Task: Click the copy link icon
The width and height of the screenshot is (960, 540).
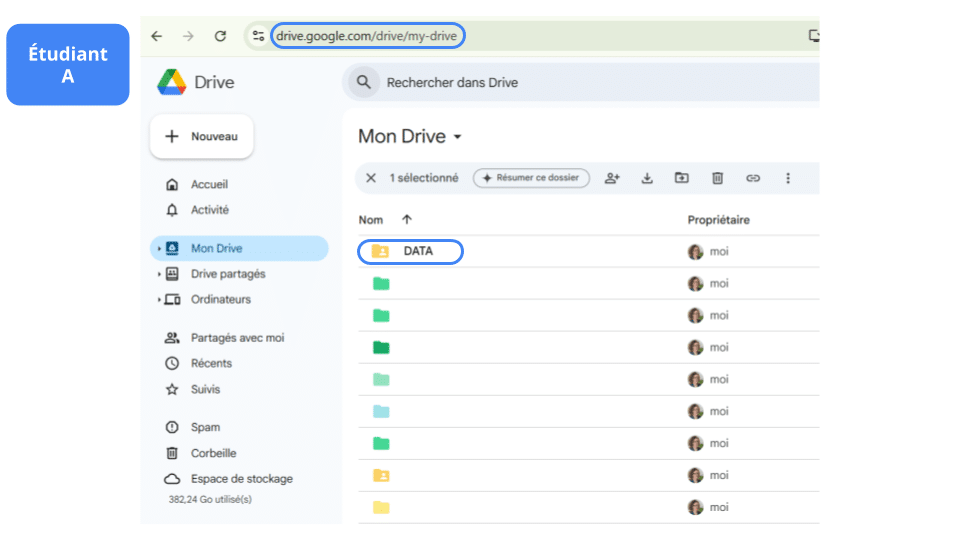Action: (753, 178)
